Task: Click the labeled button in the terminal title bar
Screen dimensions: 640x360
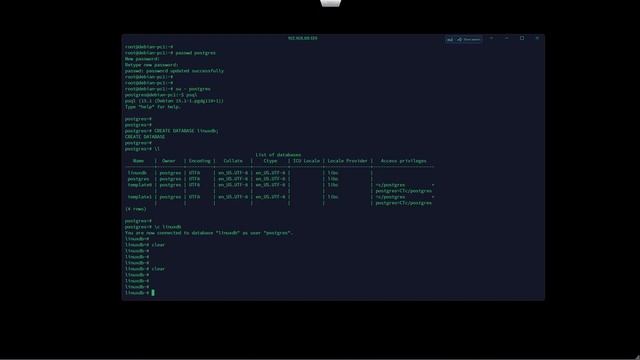Action: (x=469, y=40)
